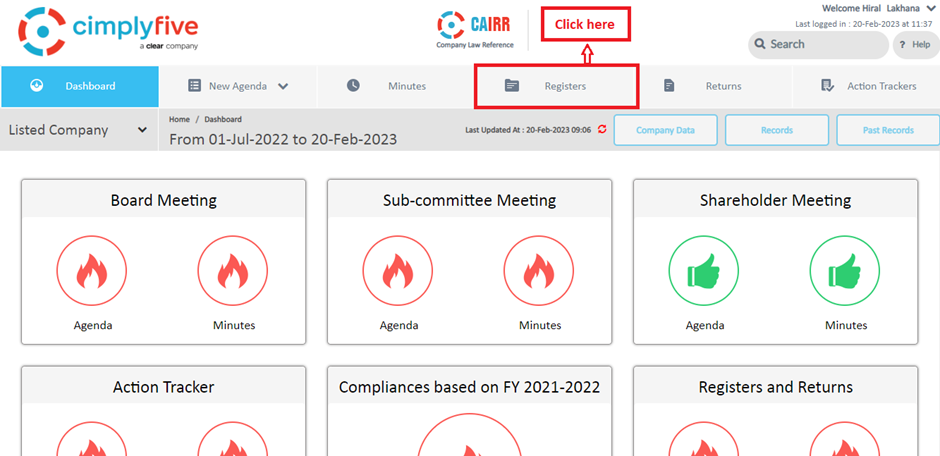Open Board Meeting Agenda fire icon
This screenshot has height=456, width=940.
92,270
